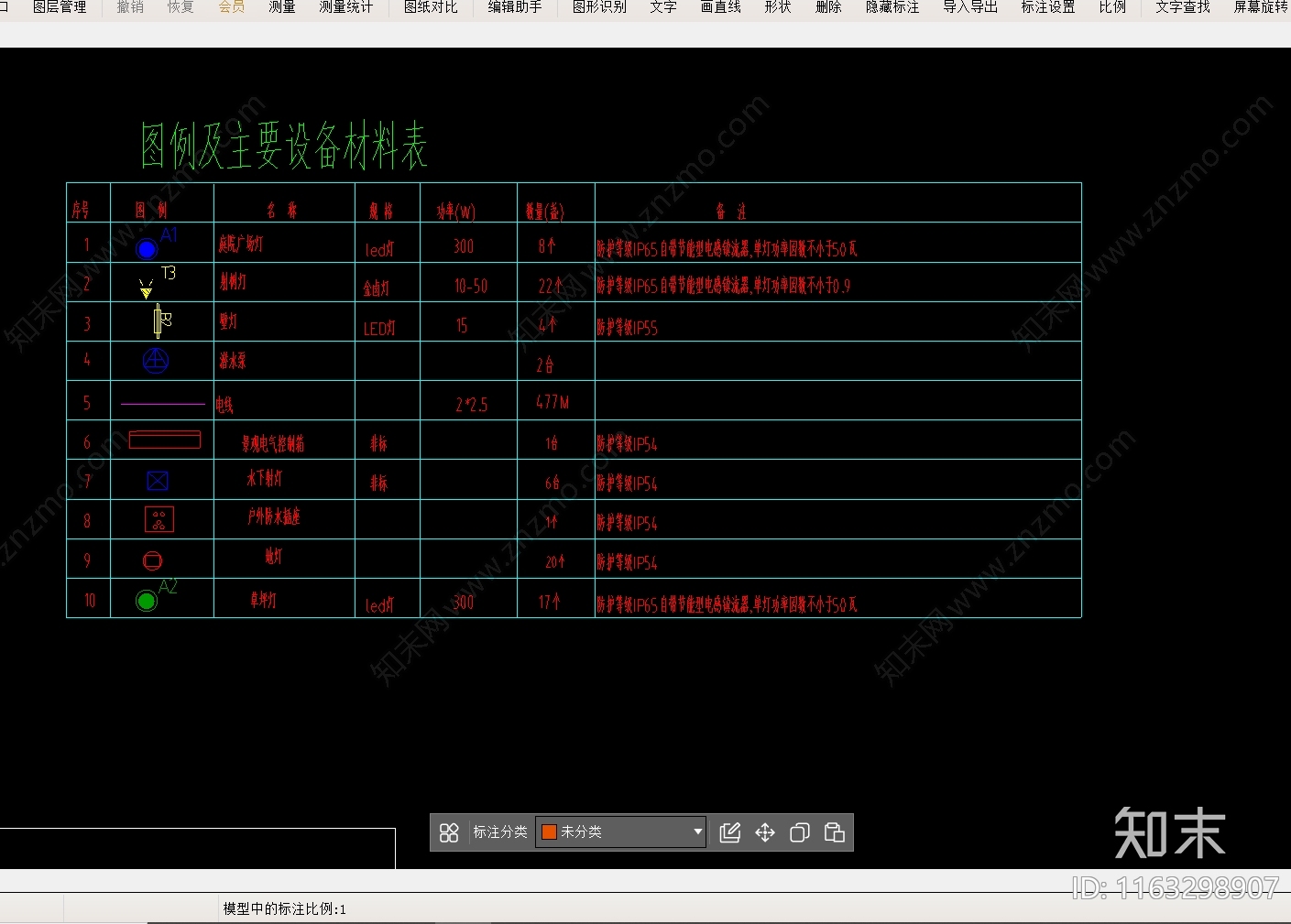Screen dimensions: 1291x924
Task: Toggle 隐藏标注 hide annotations
Action: (x=892, y=7)
